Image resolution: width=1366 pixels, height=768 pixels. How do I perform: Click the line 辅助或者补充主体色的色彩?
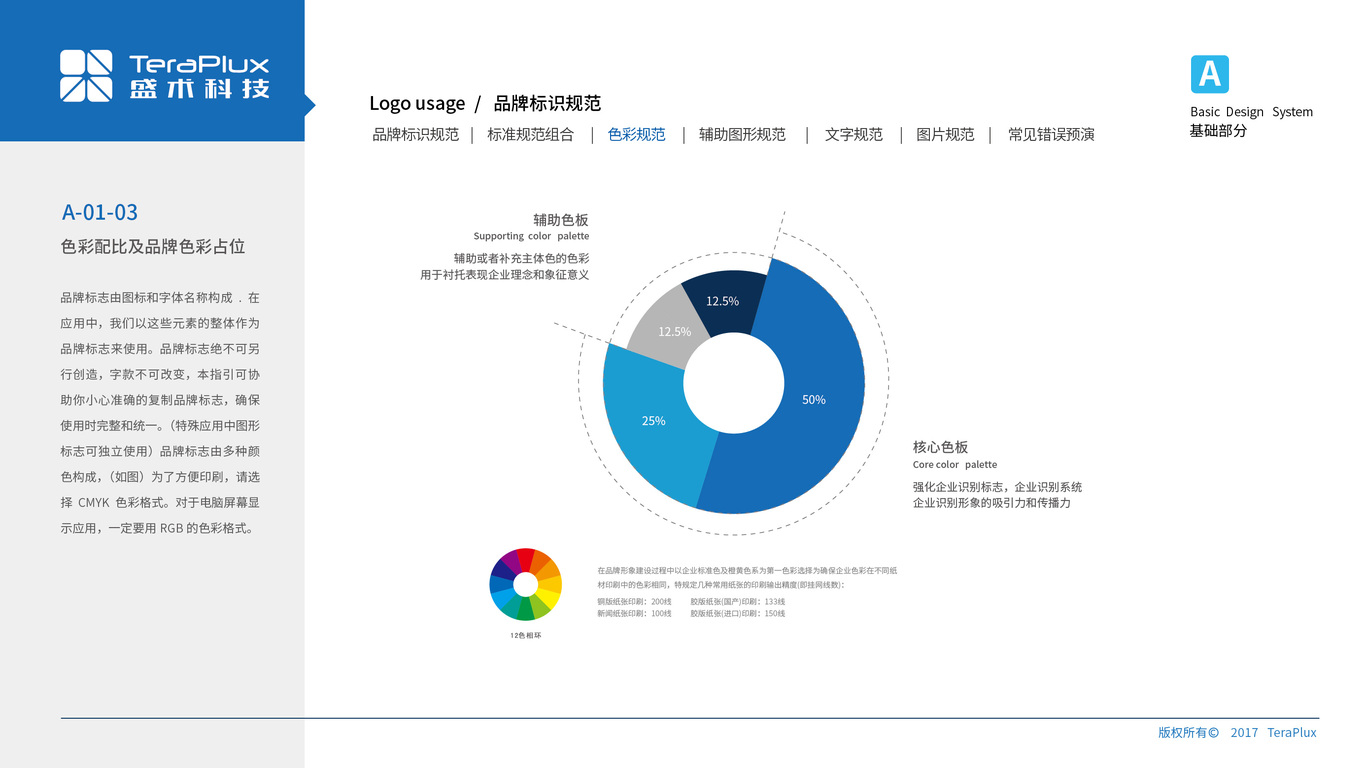[521, 258]
